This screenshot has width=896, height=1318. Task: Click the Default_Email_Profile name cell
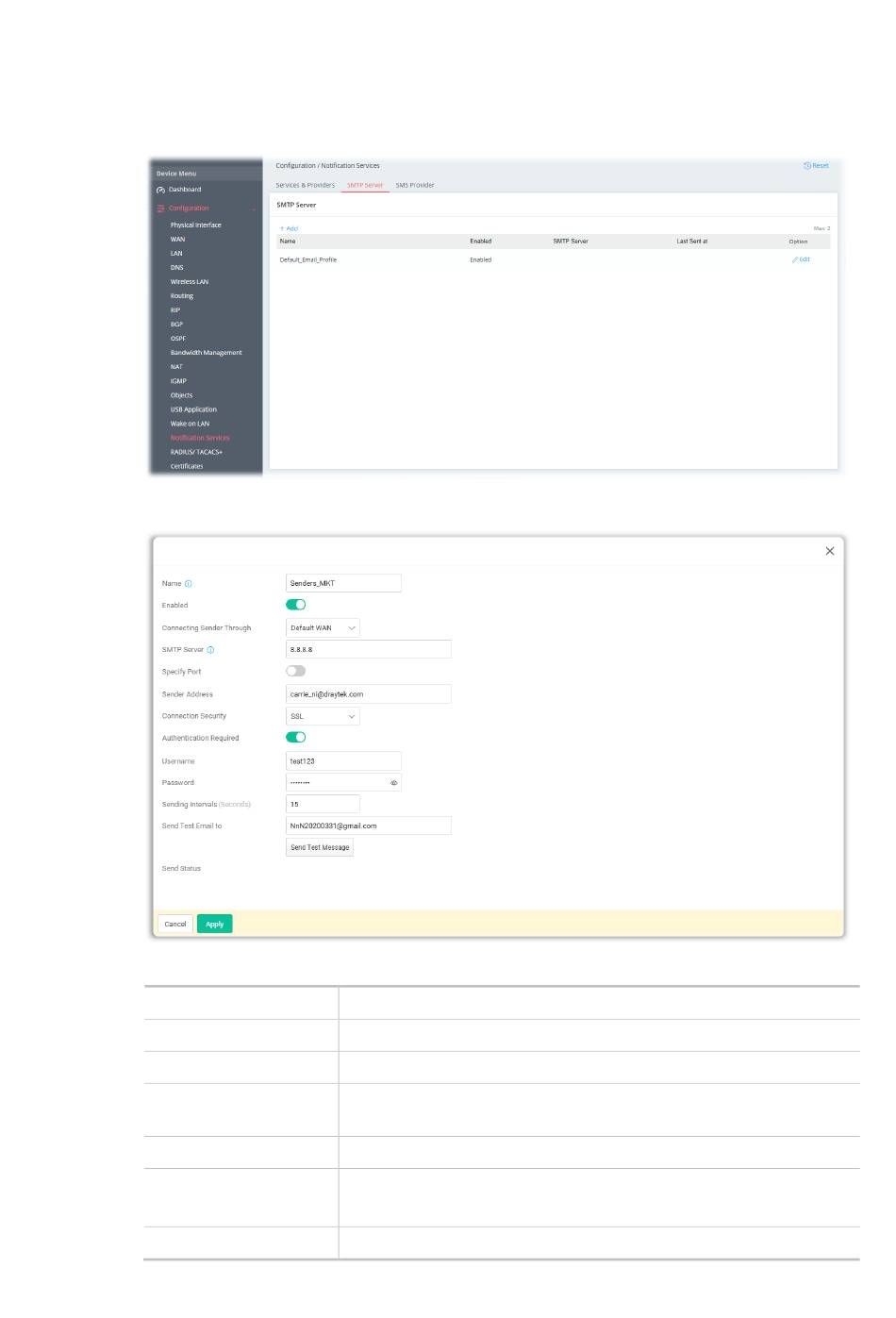coord(308,259)
